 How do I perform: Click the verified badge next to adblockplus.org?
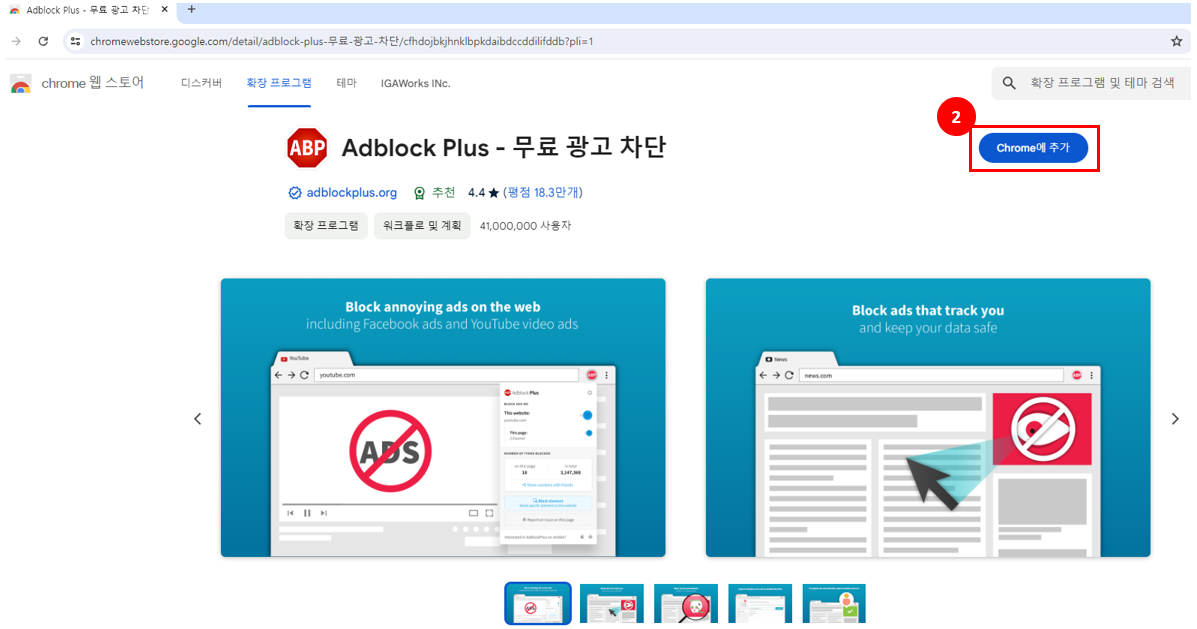pyautogui.click(x=295, y=193)
